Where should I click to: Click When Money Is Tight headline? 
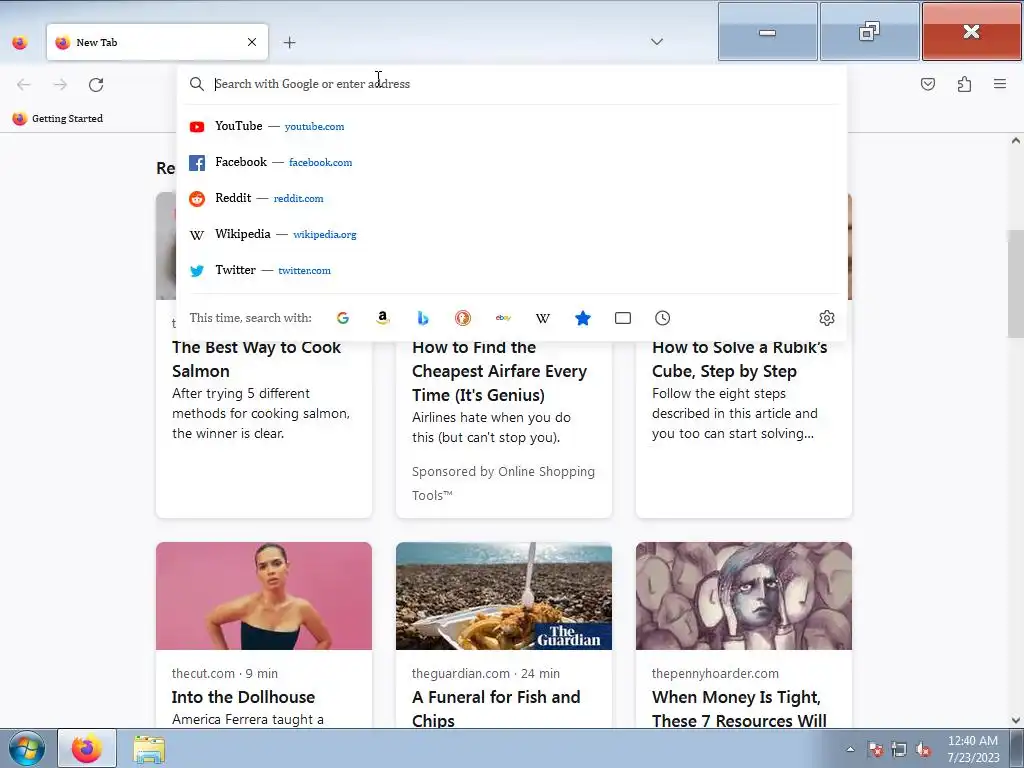[739, 709]
